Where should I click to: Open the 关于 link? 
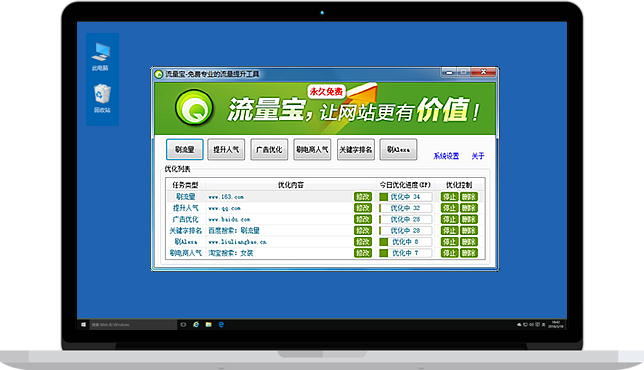[478, 156]
